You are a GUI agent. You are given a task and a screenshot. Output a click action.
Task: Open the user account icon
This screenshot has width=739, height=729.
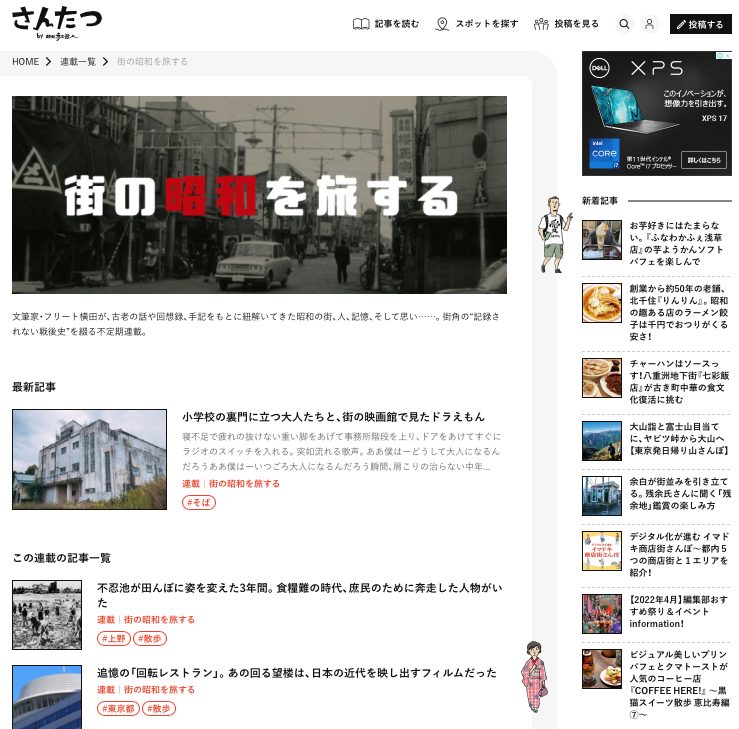649,24
